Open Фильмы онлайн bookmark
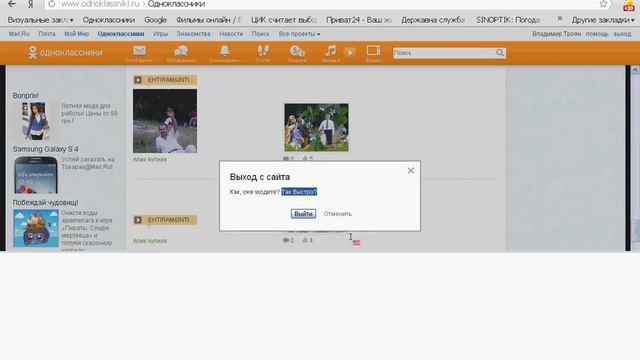 [209, 20]
